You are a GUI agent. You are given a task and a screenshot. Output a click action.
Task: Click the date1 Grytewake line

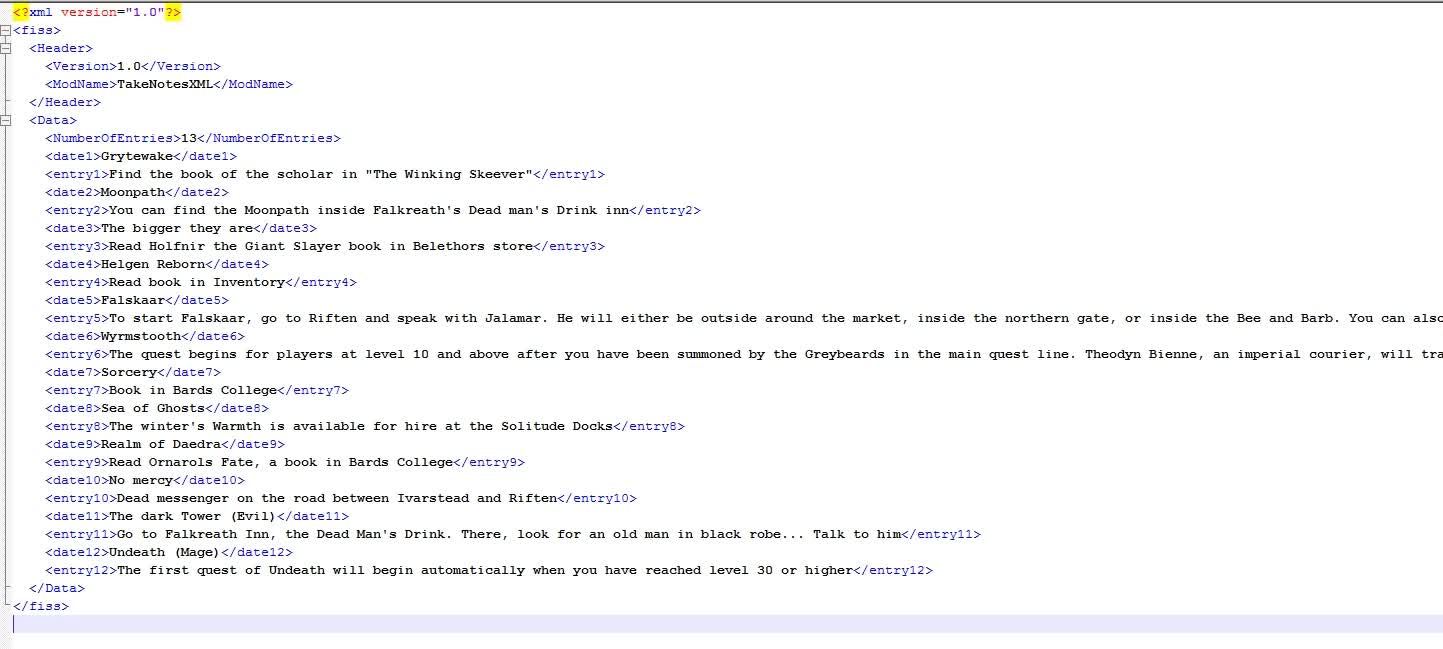tap(141, 156)
